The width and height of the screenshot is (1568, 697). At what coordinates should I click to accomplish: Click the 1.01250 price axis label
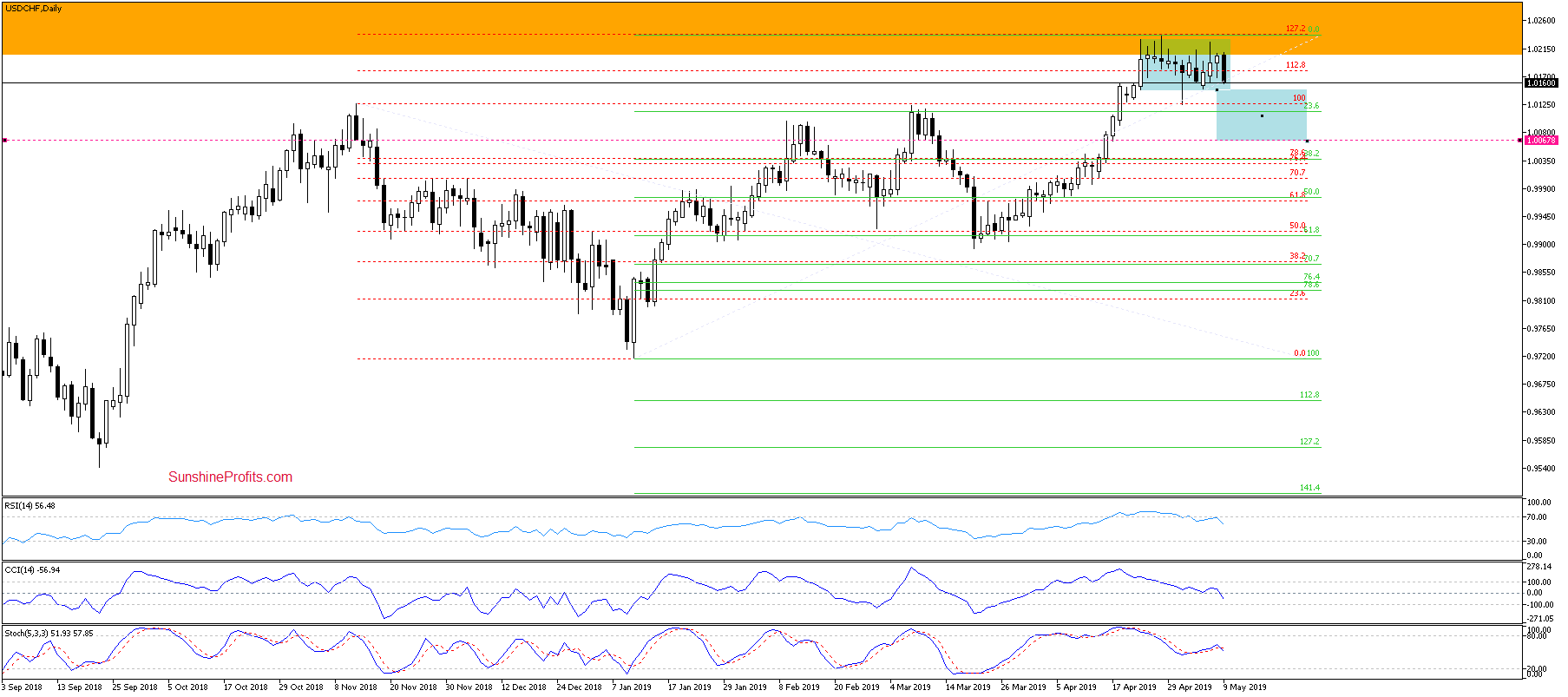point(1541,105)
